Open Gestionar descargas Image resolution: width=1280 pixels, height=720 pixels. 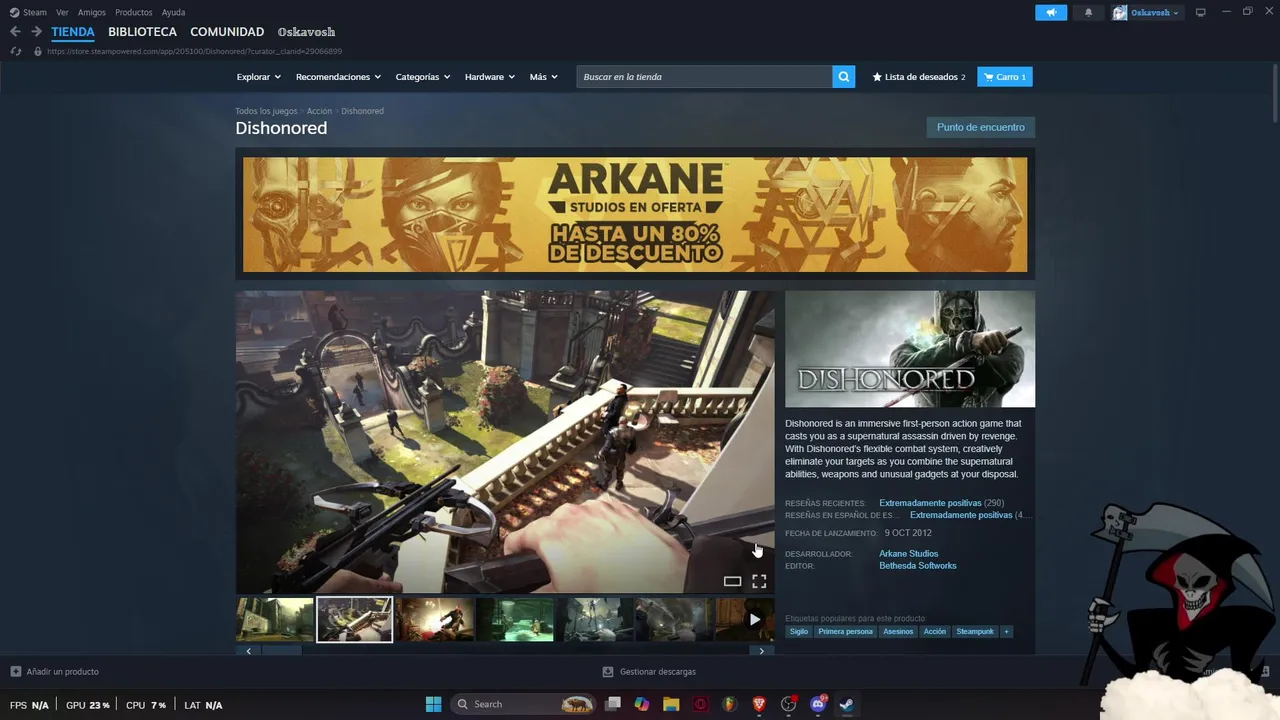coord(649,672)
